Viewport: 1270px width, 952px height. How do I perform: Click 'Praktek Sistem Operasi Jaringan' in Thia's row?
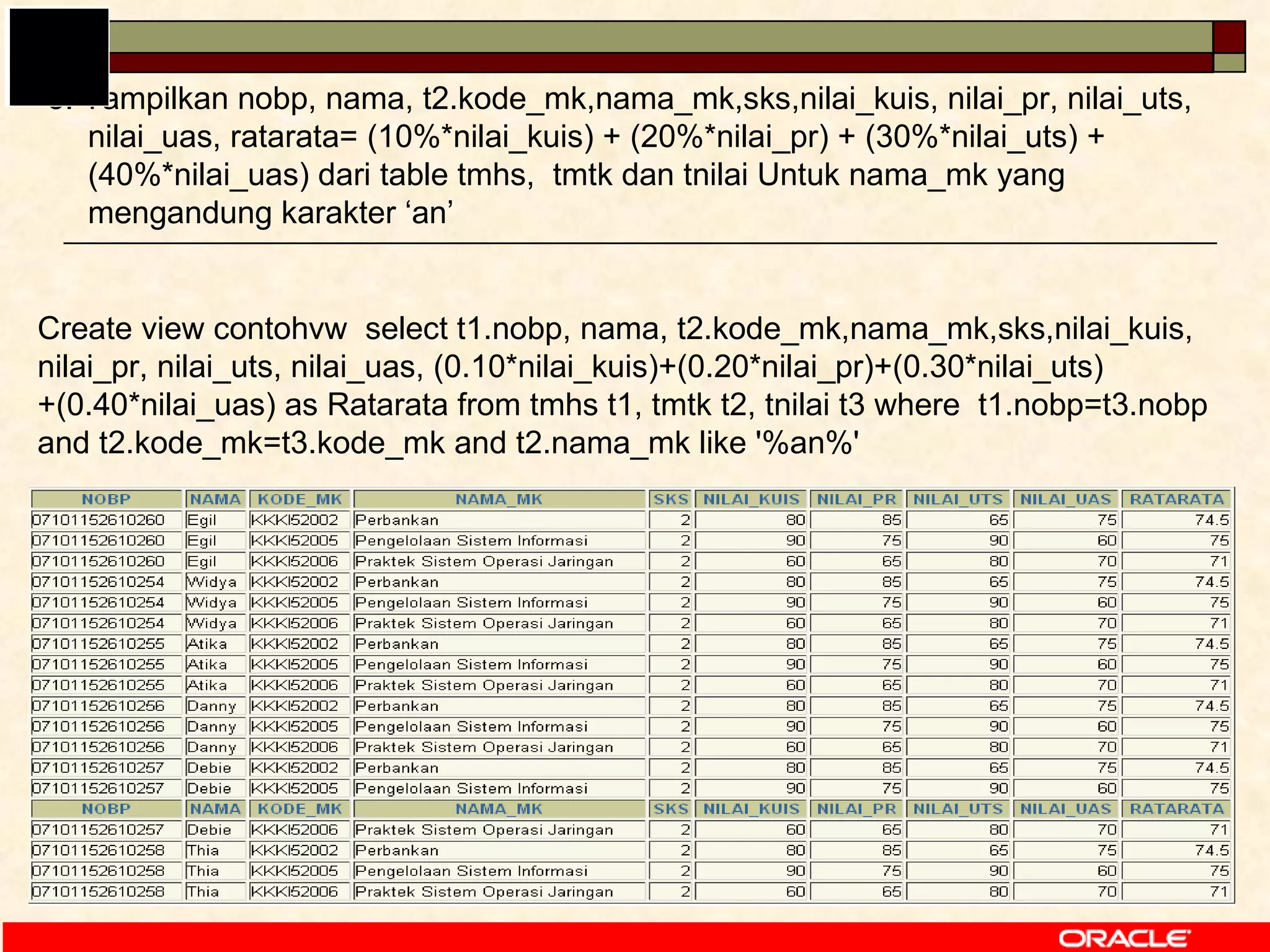484,892
